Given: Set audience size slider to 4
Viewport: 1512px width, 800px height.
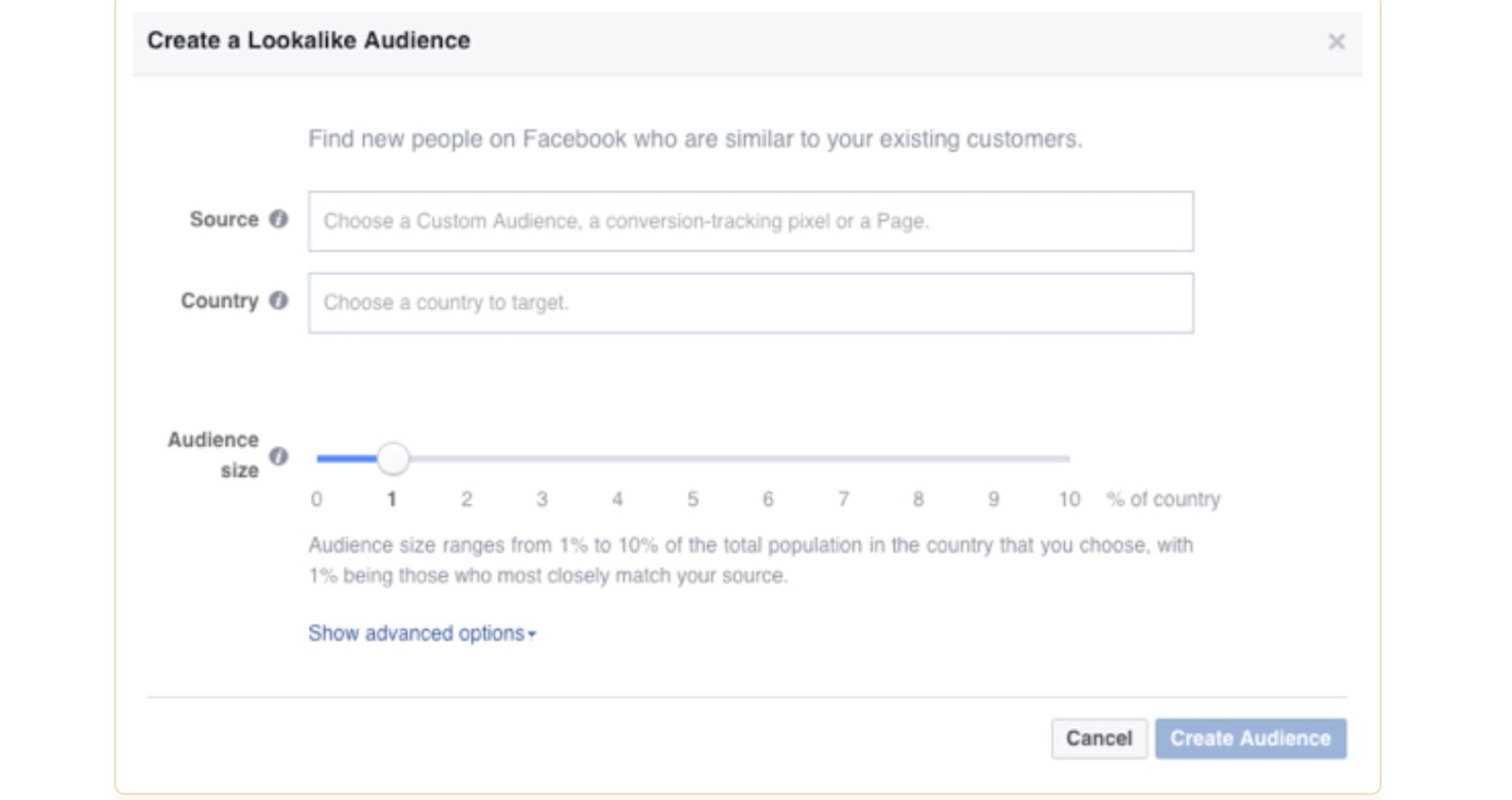Looking at the screenshot, I should pos(617,459).
